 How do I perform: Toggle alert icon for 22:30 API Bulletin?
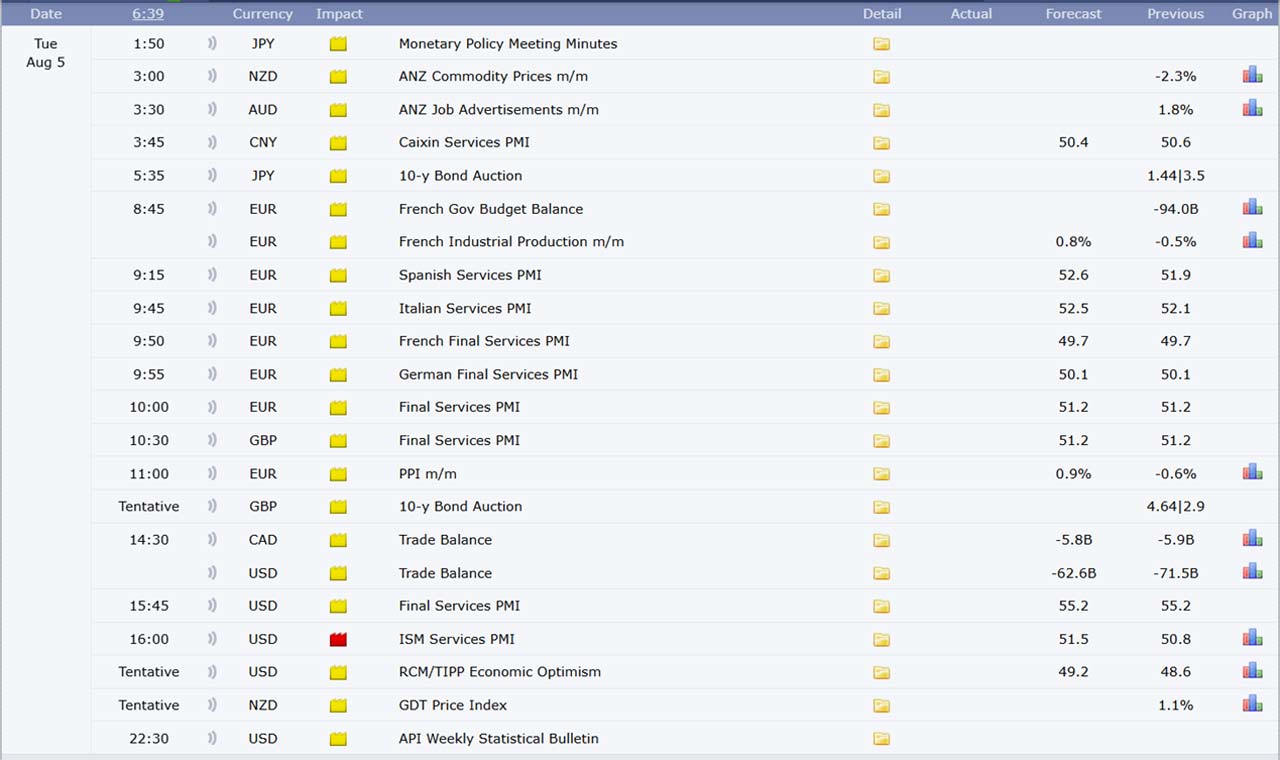pyautogui.click(x=212, y=738)
